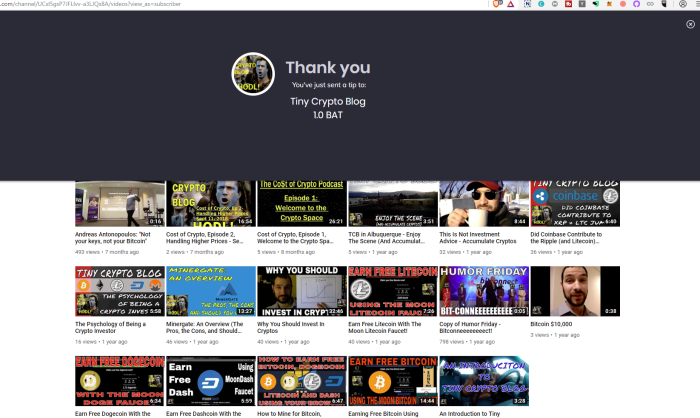This screenshot has width=700, height=418.
Task: Open the Did Coinbase Contribute video thumbnail
Action: tap(574, 204)
